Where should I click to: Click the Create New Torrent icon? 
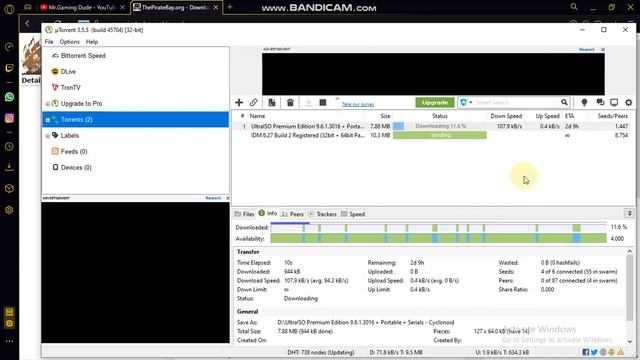(272, 102)
